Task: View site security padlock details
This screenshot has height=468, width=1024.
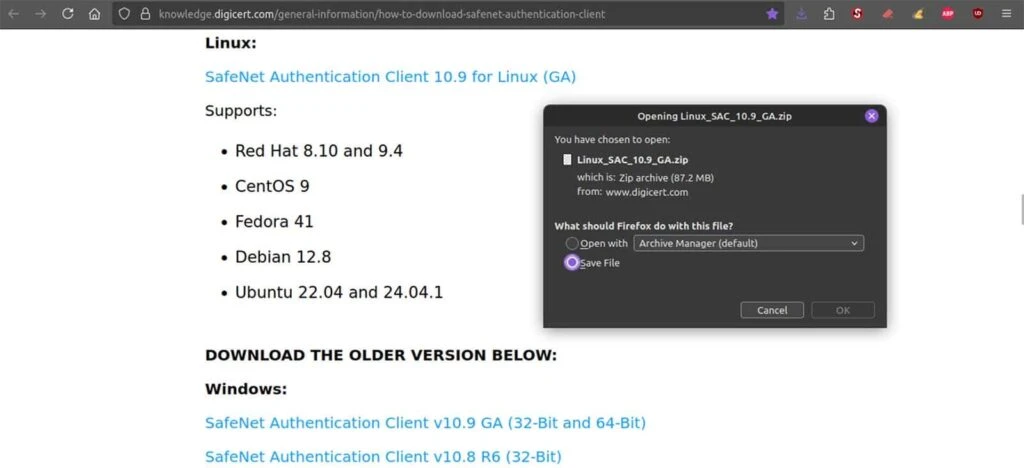Action: 145,14
